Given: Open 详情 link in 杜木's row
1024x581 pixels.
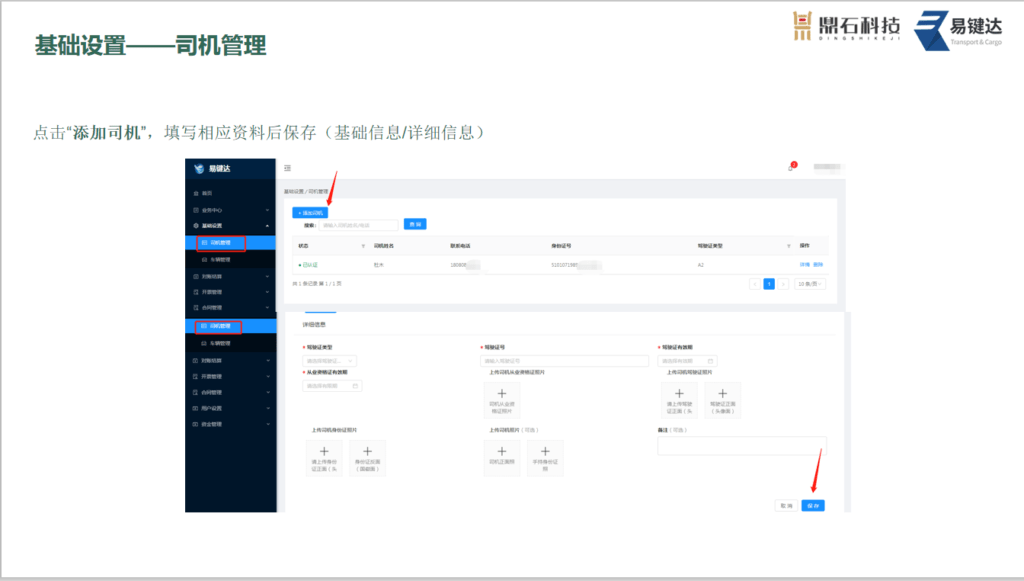Looking at the screenshot, I should [805, 264].
